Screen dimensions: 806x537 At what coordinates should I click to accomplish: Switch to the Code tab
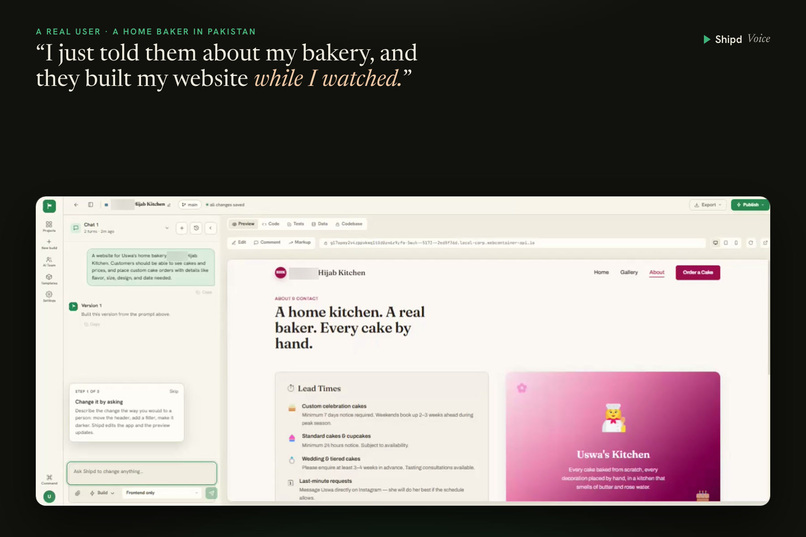click(270, 224)
